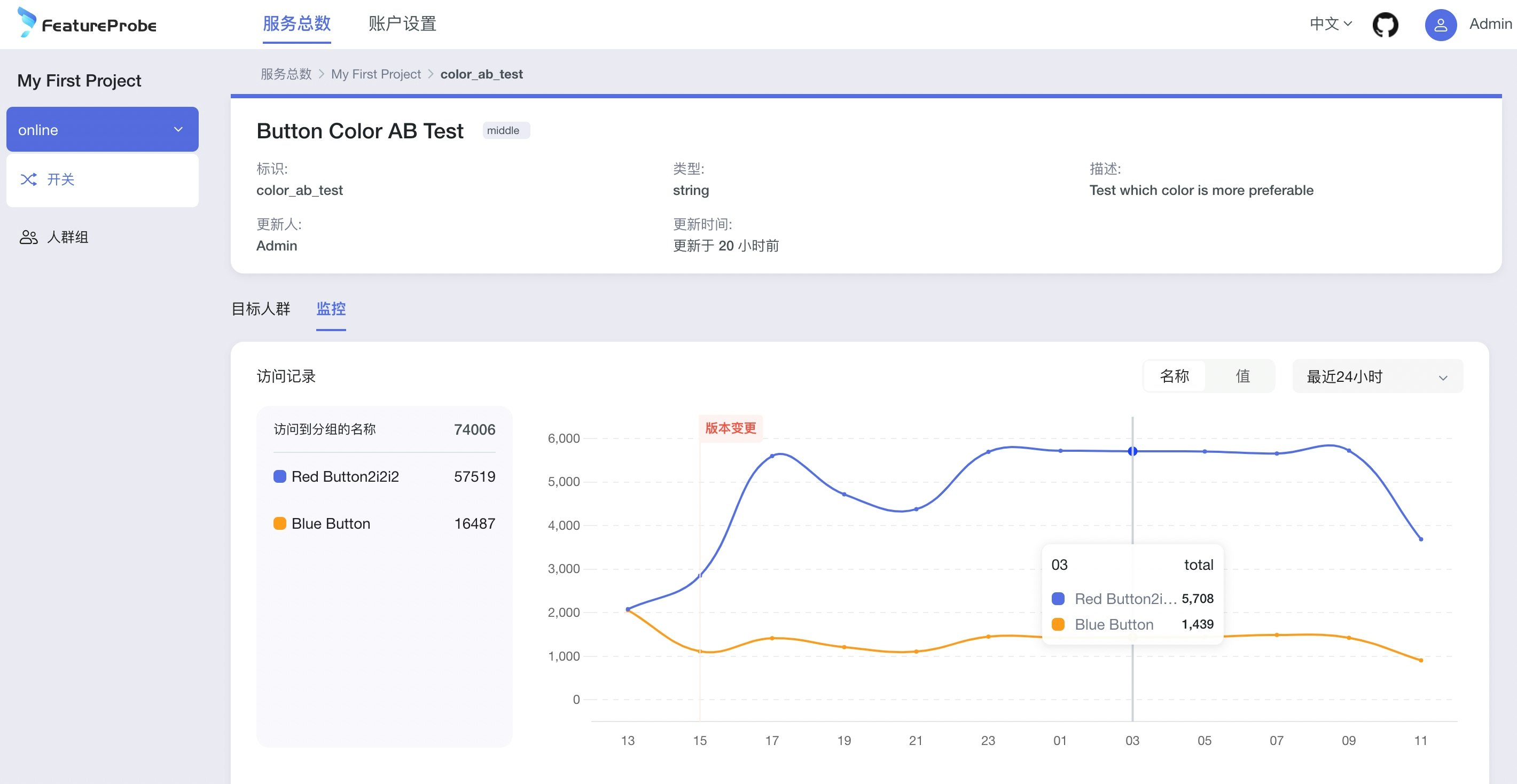This screenshot has height=784, width=1517.
Task: Click the blue swatch in the chart tooltip
Action: [1058, 599]
